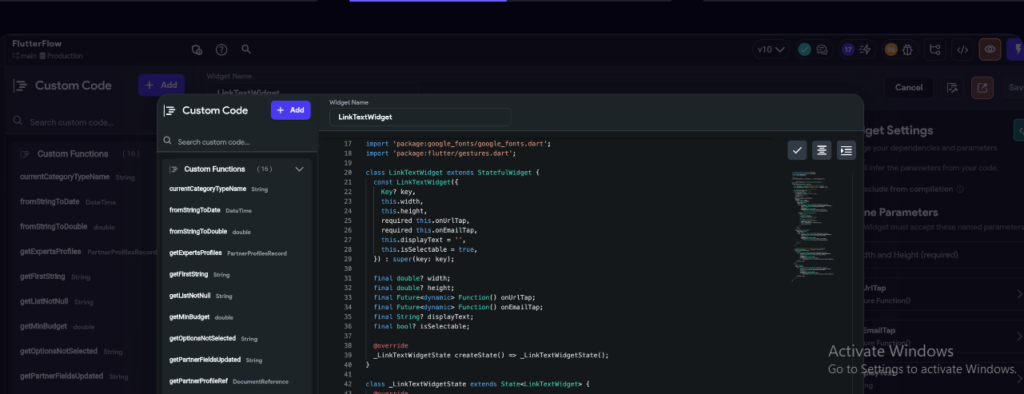Click code line 38 @override
This screenshot has height=394, width=1024.
[391, 346]
